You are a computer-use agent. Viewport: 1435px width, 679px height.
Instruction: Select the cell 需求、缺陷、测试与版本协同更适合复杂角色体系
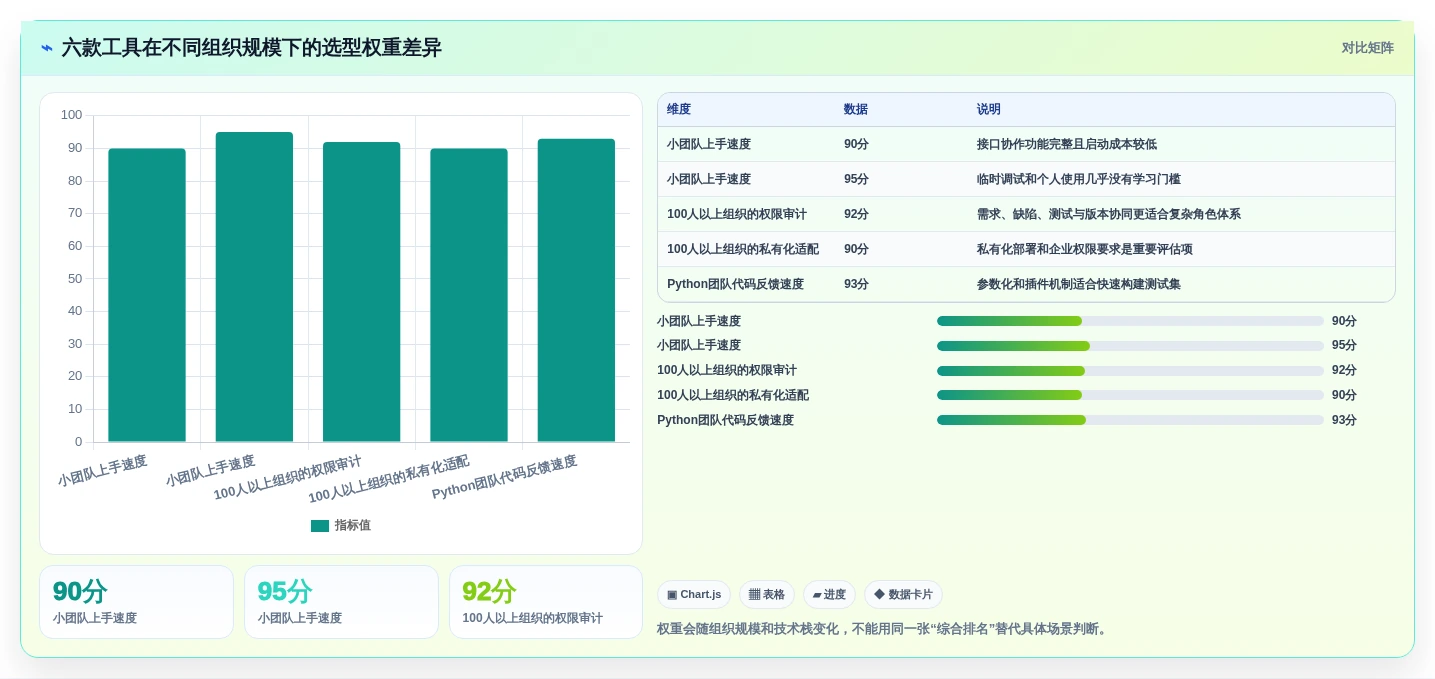(1109, 214)
